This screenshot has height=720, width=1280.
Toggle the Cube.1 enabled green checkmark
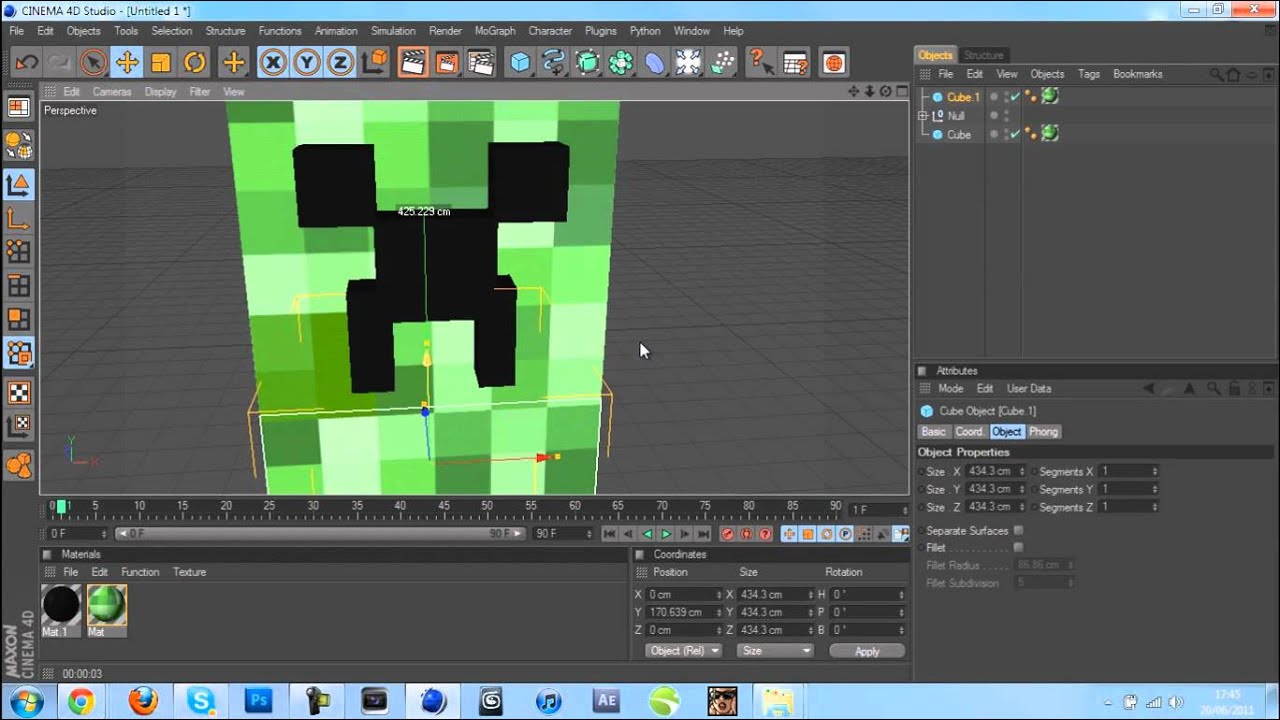click(1015, 97)
